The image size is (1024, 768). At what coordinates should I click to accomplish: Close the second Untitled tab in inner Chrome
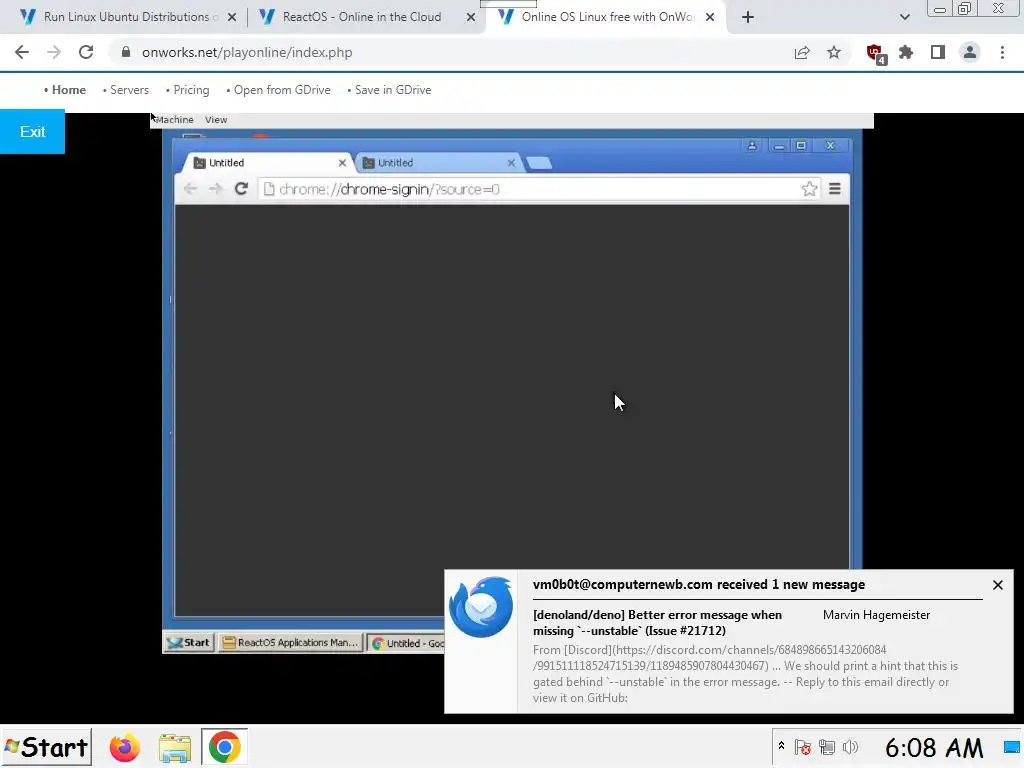(x=511, y=163)
